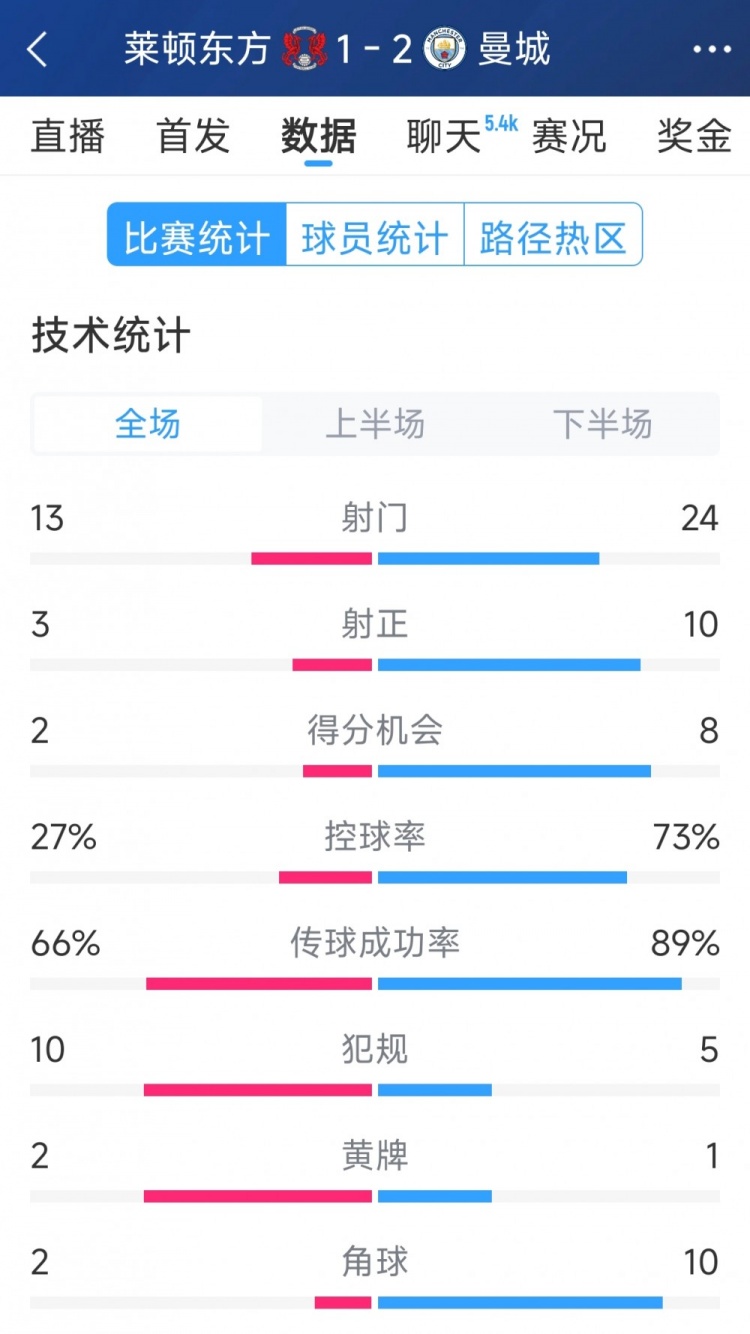750x1334 pixels.
Task: Open 球员统计 player statistics panel
Action: coord(373,233)
